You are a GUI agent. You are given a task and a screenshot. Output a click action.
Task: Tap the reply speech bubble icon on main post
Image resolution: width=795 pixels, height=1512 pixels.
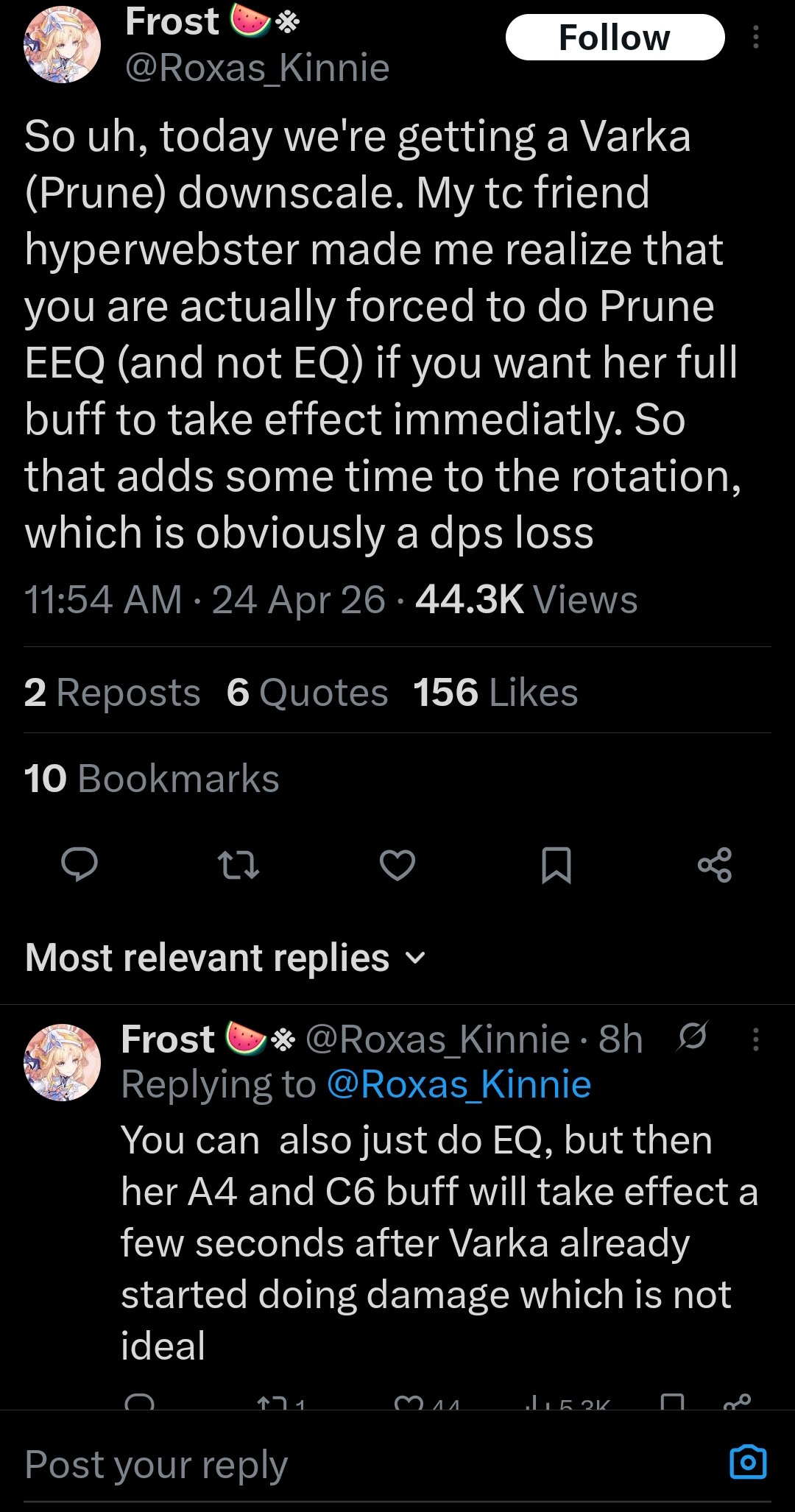point(79,864)
